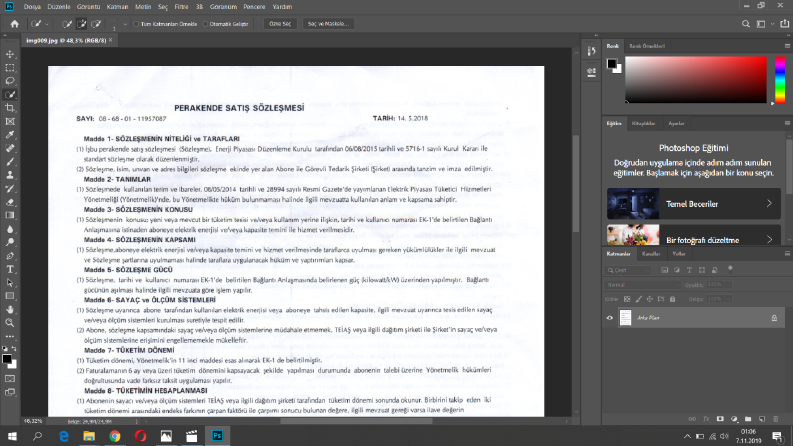Toggle lock all padlock icon
Image resolution: width=793 pixels, height=446 pixels.
pos(673,299)
